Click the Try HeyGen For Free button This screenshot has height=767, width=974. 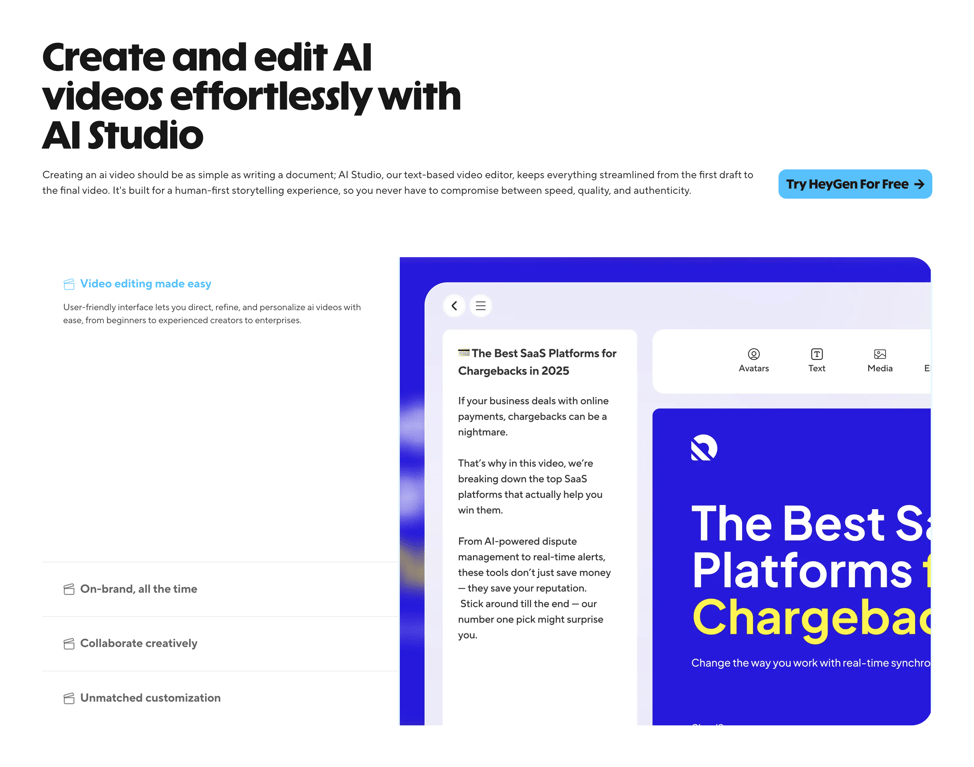click(855, 184)
